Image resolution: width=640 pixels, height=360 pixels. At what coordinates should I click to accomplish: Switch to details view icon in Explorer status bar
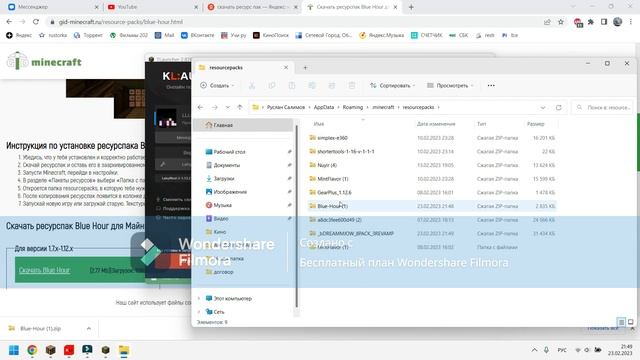coord(621,322)
